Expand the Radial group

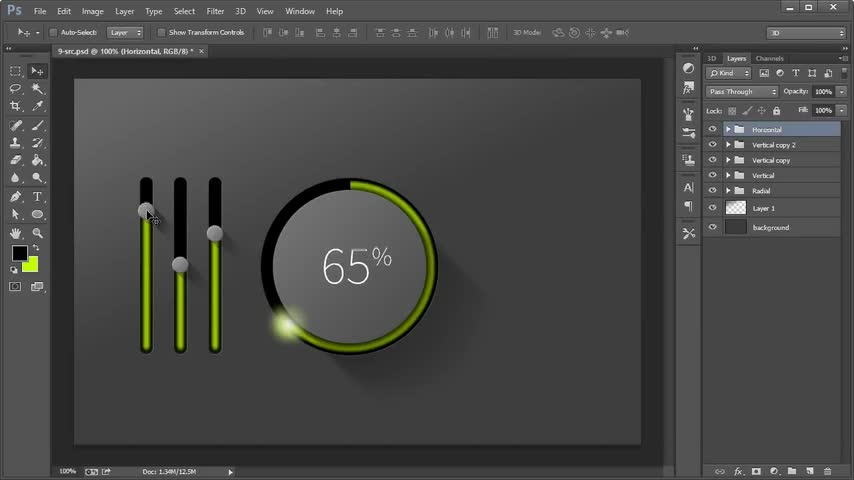tap(728, 190)
